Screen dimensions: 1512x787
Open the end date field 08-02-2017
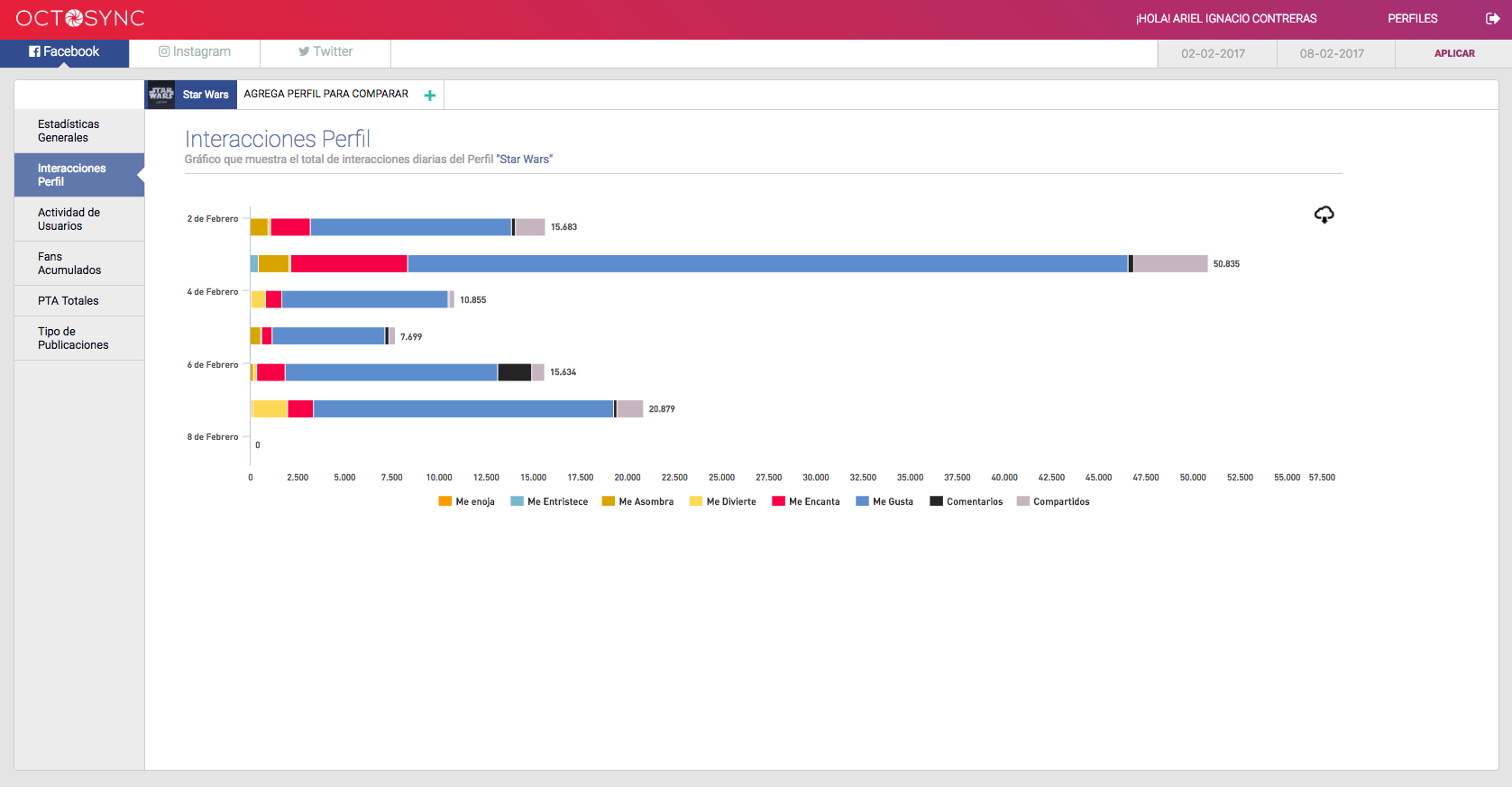[x=1332, y=54]
